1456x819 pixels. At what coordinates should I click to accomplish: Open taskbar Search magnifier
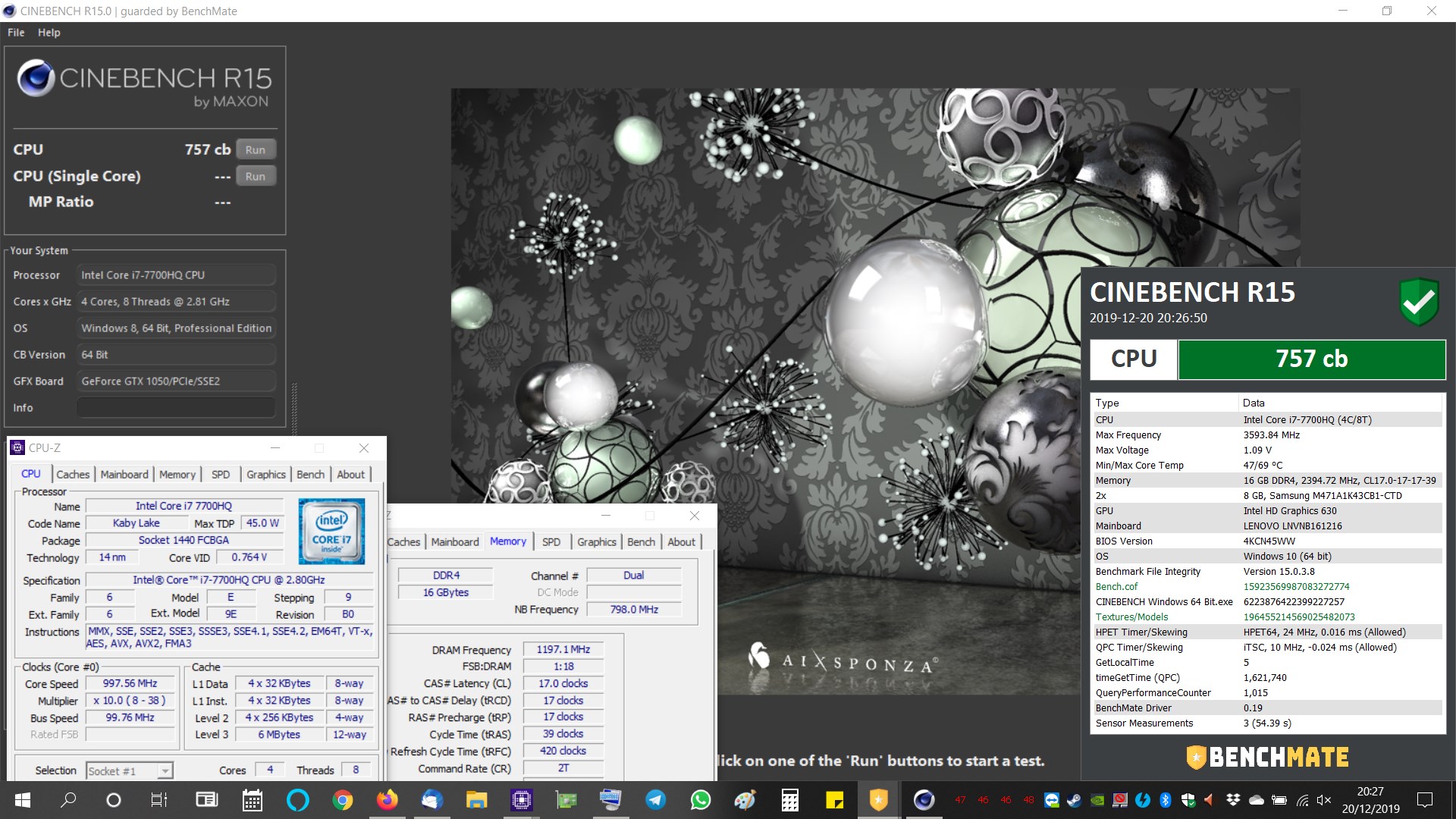coord(68,800)
